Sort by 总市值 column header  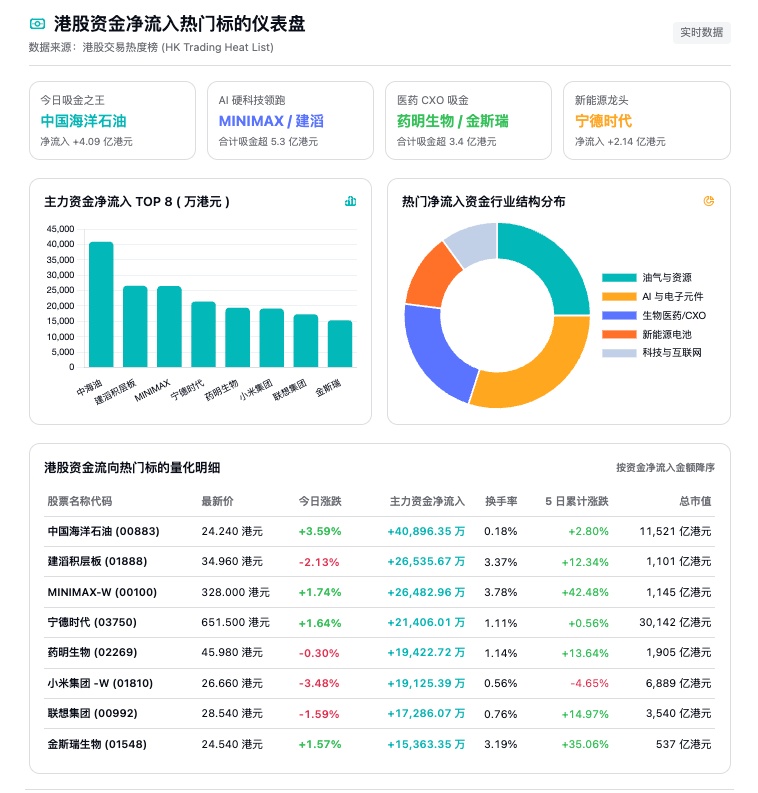(695, 501)
